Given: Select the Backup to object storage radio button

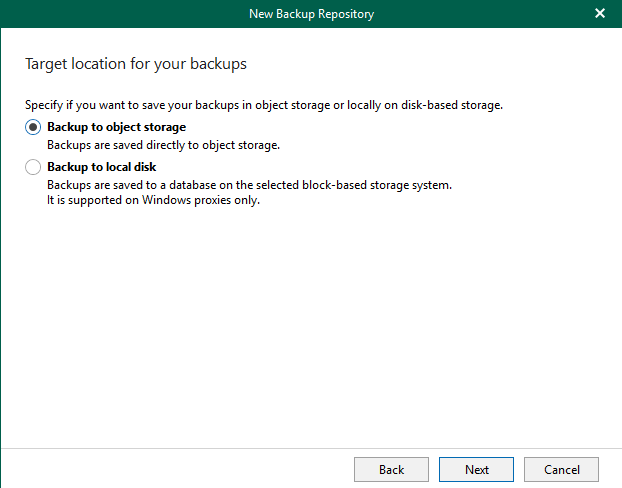Looking at the screenshot, I should pyautogui.click(x=33, y=127).
